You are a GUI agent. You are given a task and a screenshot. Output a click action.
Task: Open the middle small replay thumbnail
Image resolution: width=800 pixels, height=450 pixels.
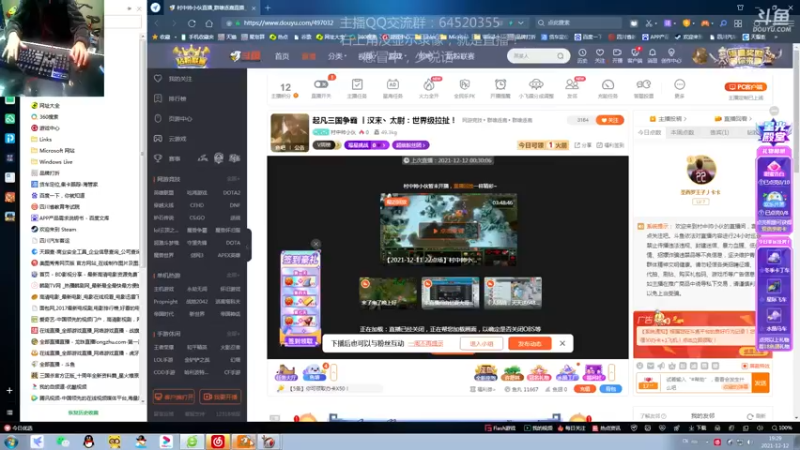coord(451,292)
